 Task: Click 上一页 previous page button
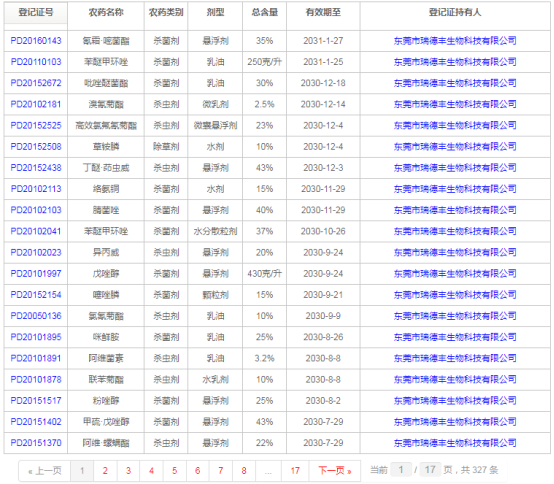pyautogui.click(x=45, y=471)
